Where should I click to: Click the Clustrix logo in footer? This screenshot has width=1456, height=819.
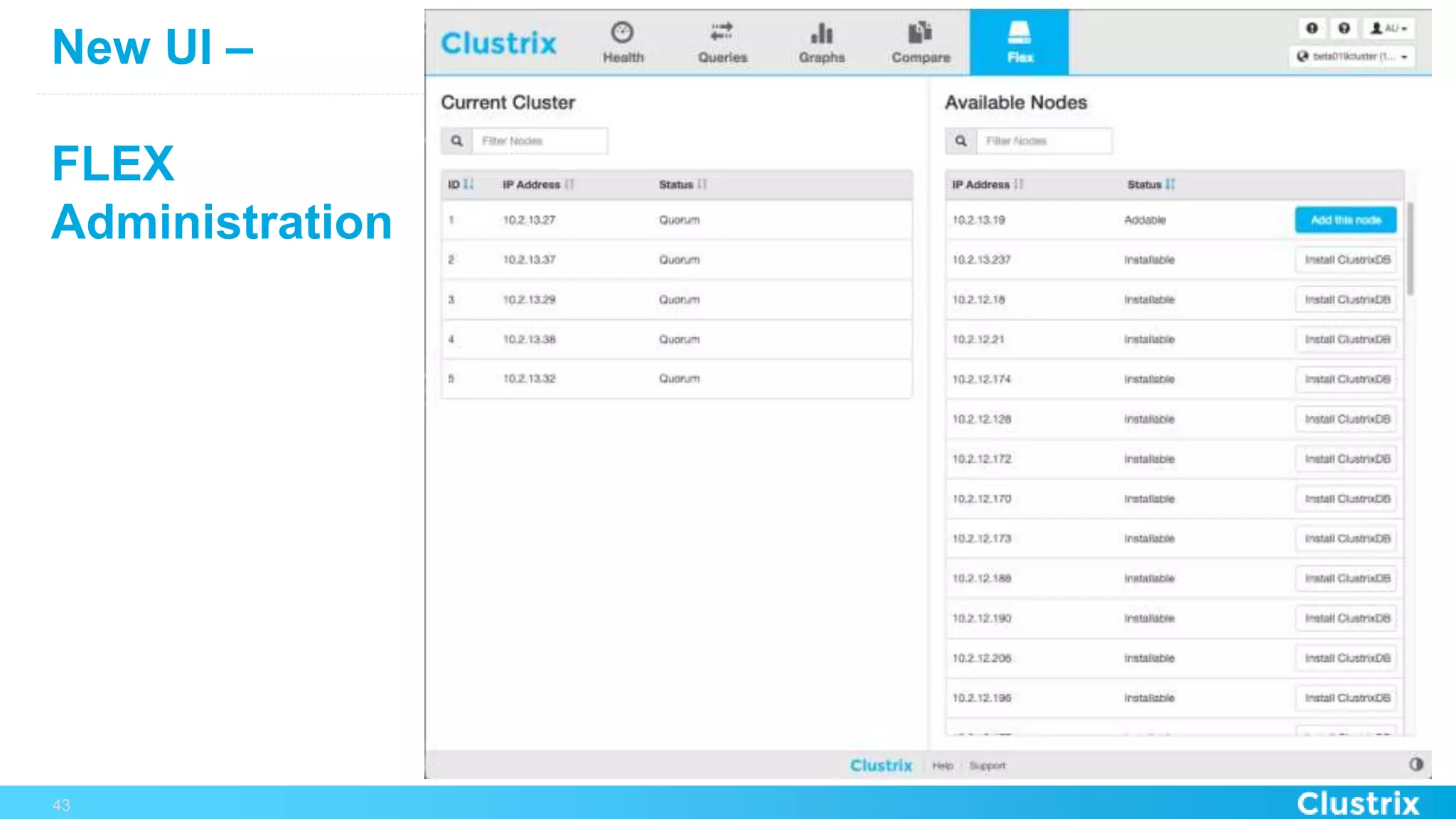pos(881,765)
